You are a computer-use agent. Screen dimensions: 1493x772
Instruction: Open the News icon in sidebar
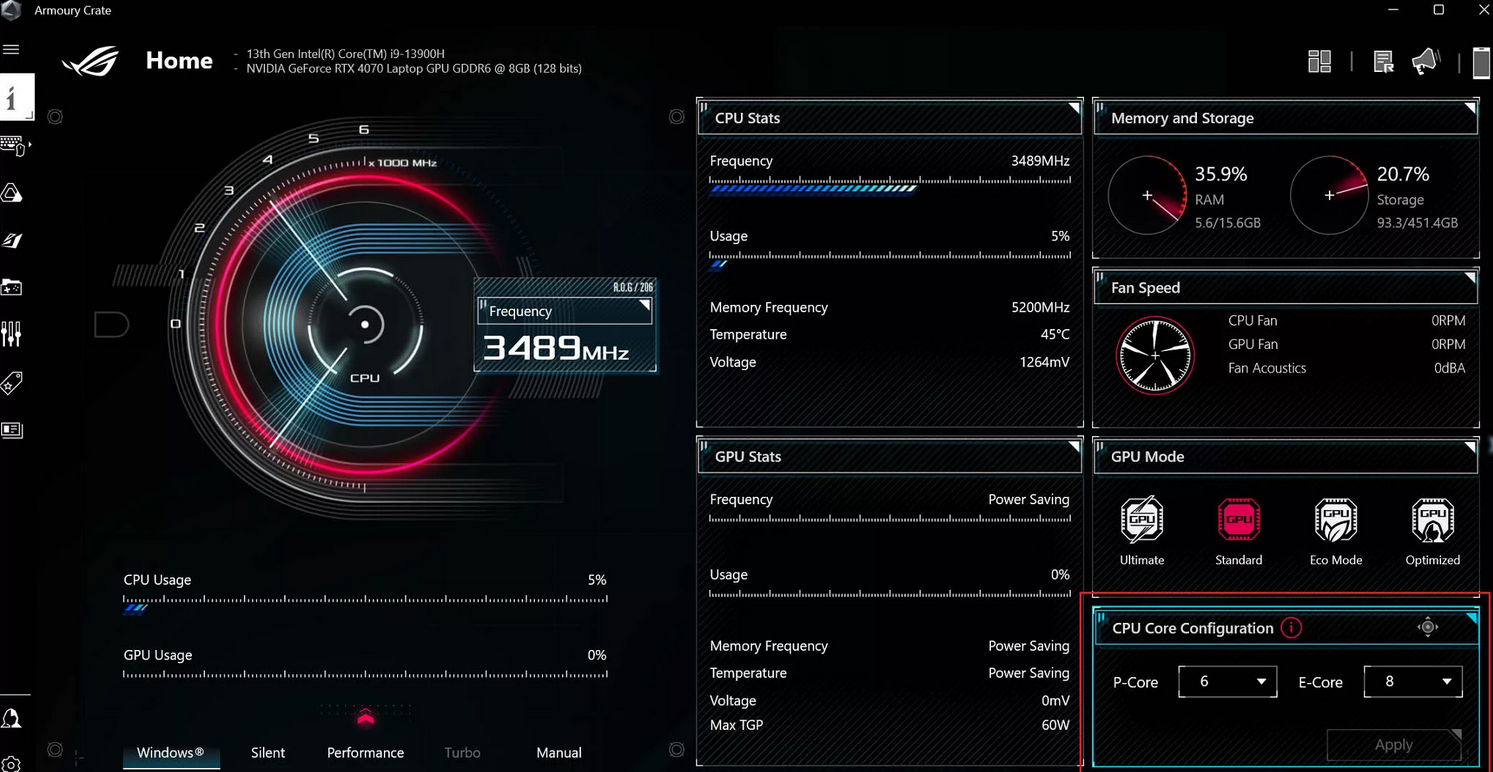[12, 430]
